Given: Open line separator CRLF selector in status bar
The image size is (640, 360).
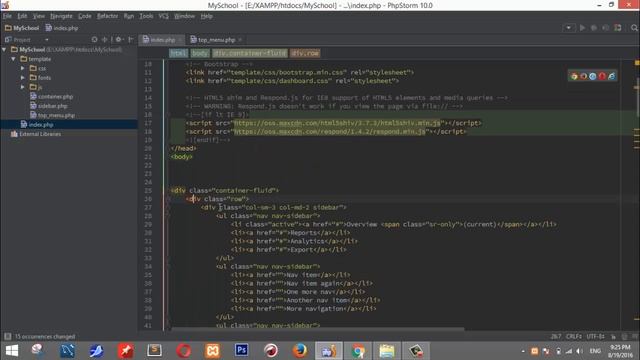Looking at the screenshot, I should tap(573, 337).
